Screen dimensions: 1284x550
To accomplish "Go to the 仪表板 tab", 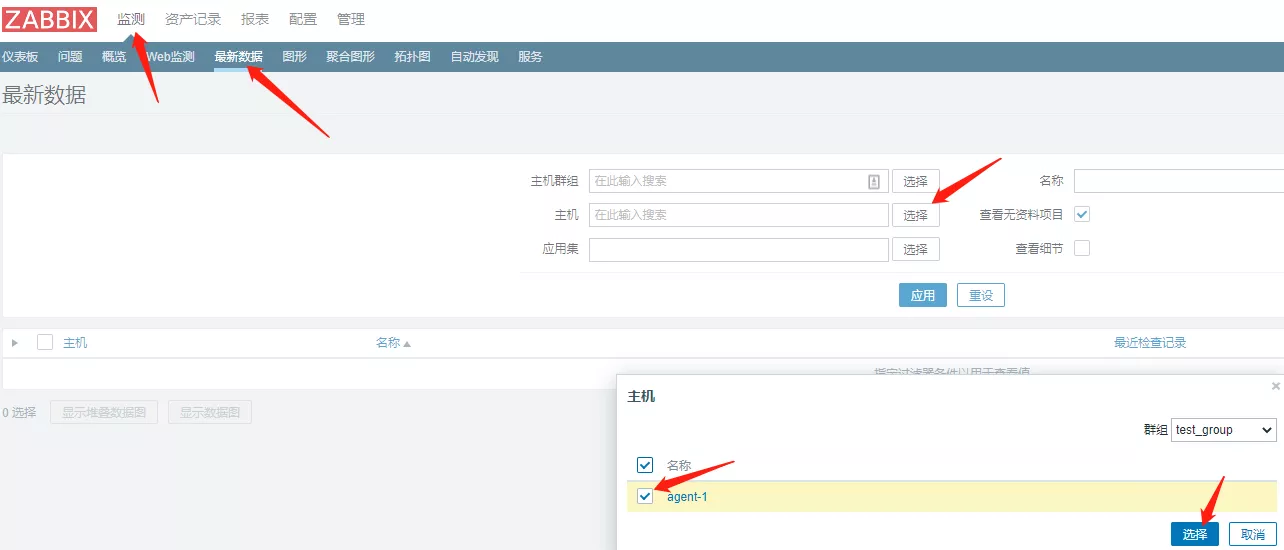I will [20, 57].
